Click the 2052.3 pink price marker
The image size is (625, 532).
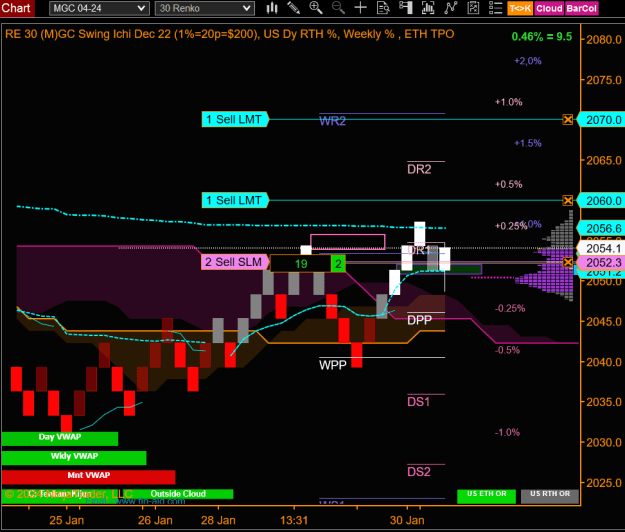click(603, 263)
